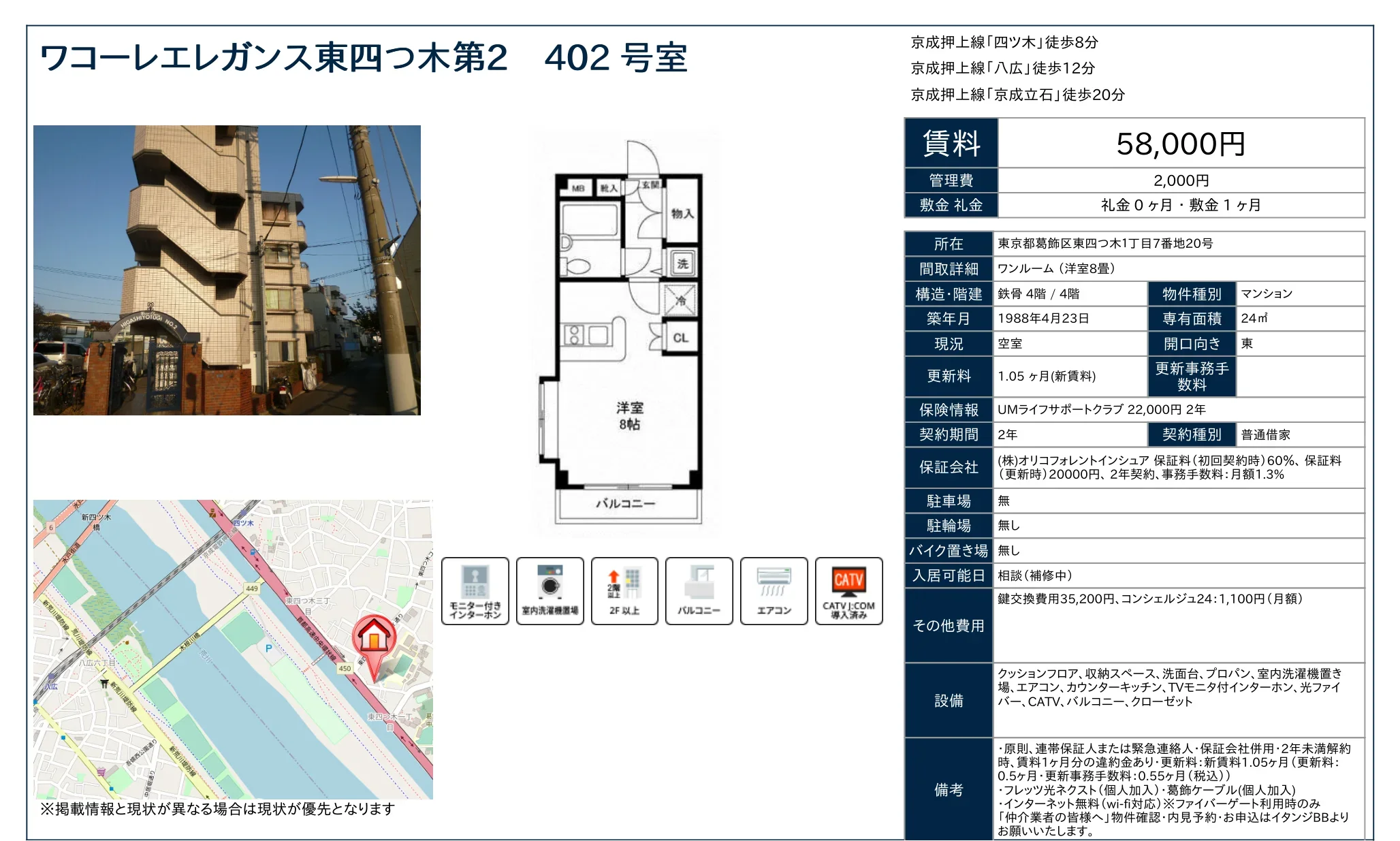Select the 2F以上 floor icon
Viewport: 1400px width, 841px height.
[624, 590]
